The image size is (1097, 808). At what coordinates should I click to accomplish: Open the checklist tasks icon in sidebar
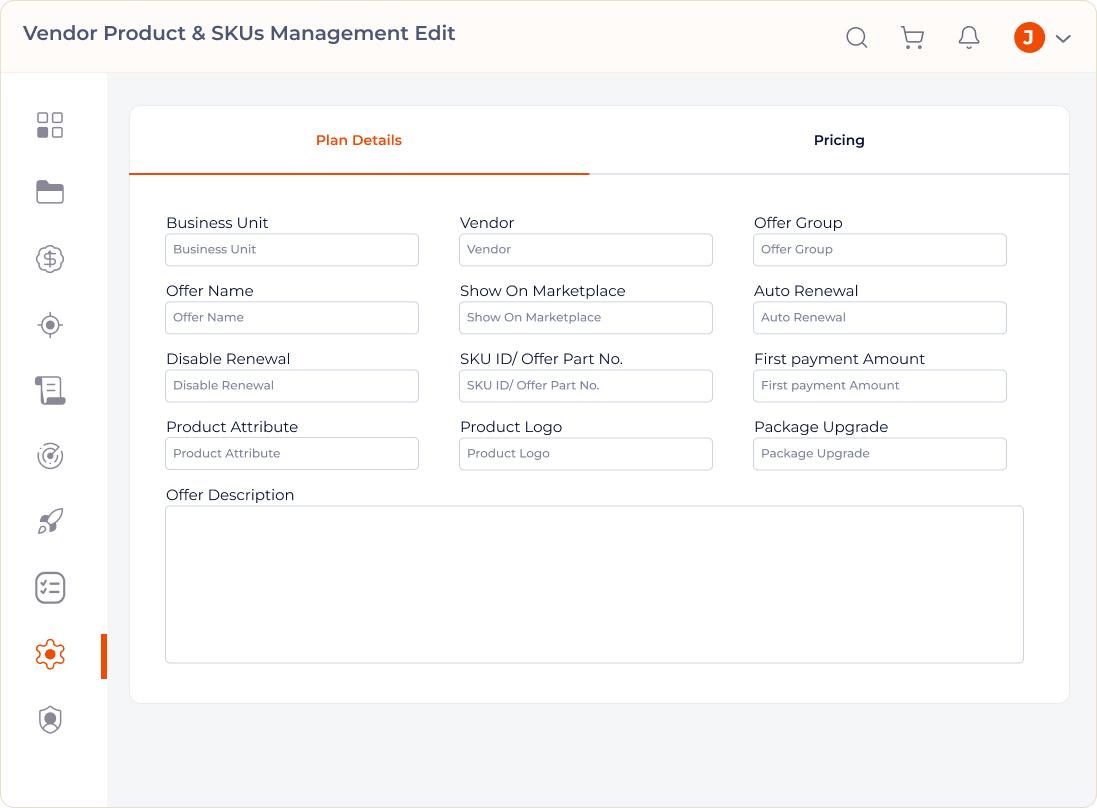click(50, 588)
